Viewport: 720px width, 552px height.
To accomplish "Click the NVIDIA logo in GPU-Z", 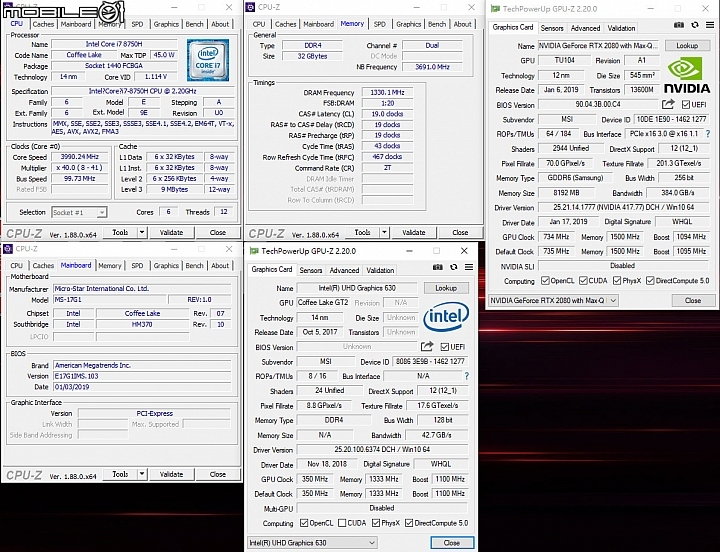I will [686, 75].
